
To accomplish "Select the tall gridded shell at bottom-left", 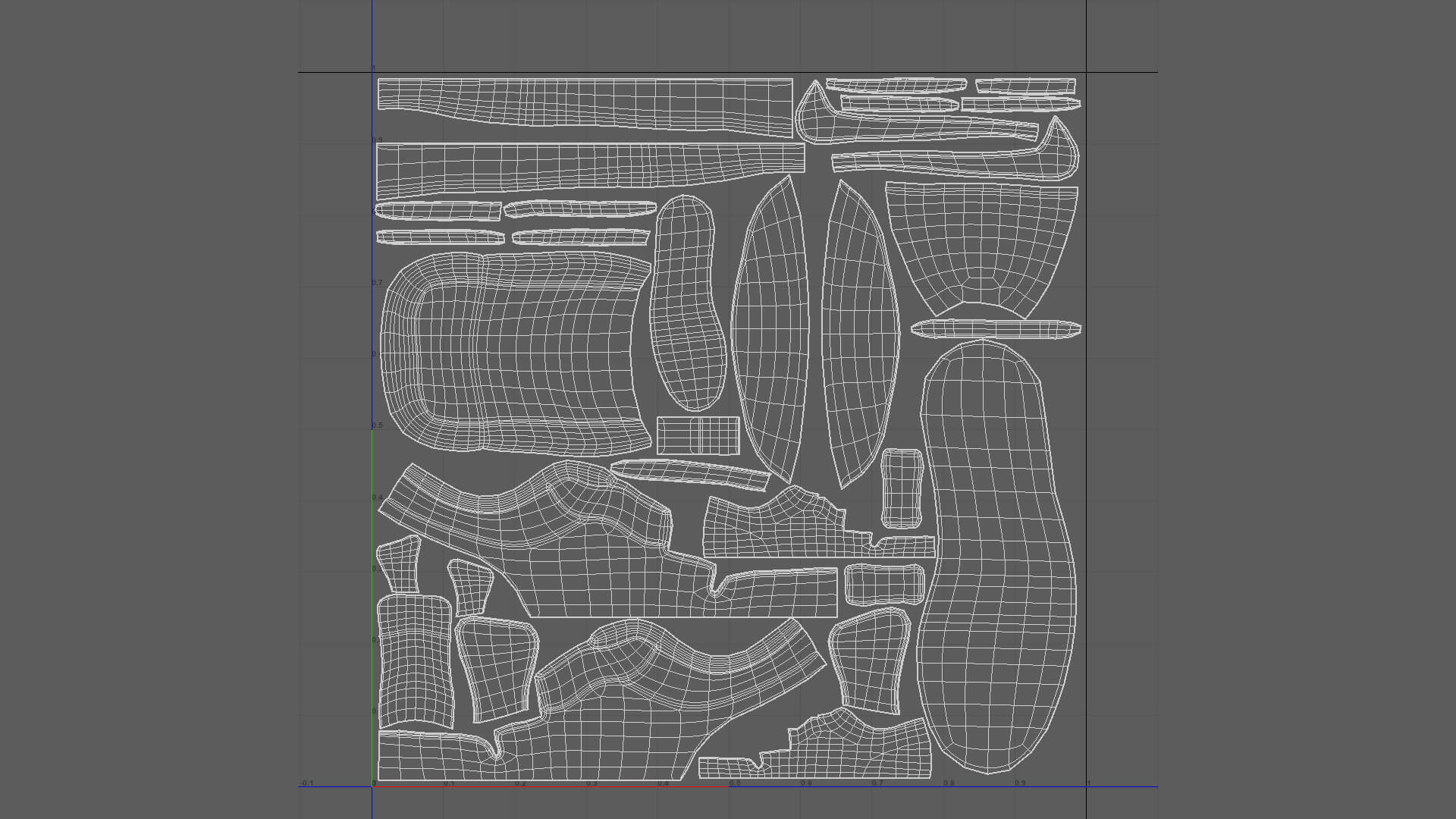I will pyautogui.click(x=414, y=660).
